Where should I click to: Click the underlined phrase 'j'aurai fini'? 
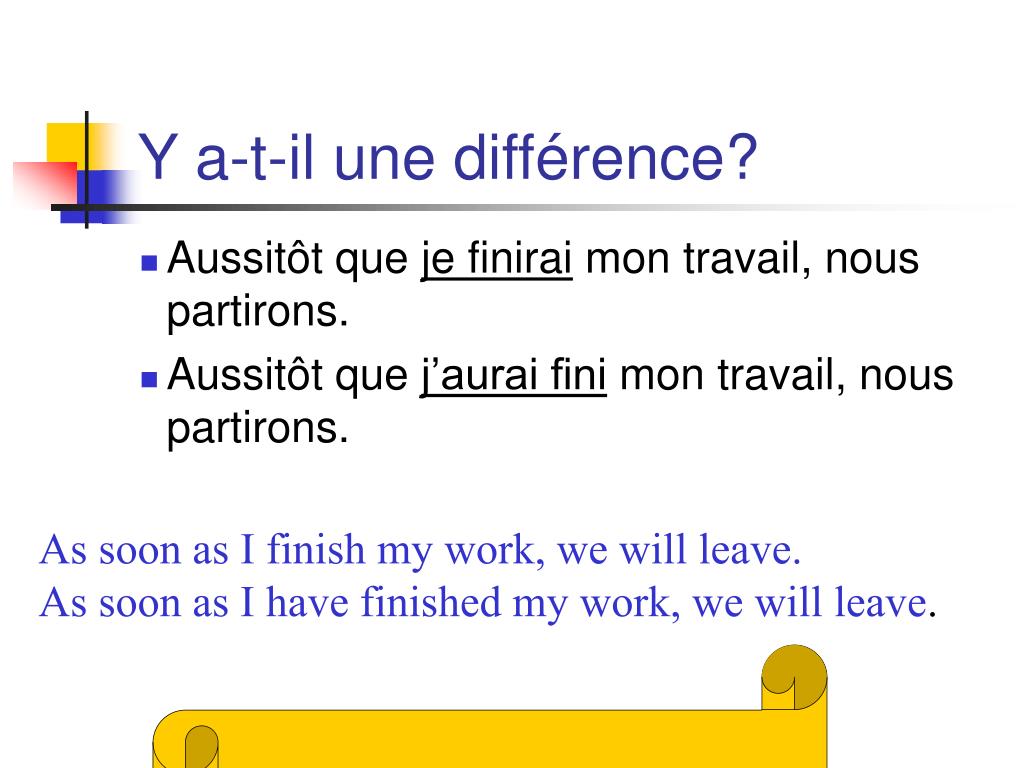513,375
